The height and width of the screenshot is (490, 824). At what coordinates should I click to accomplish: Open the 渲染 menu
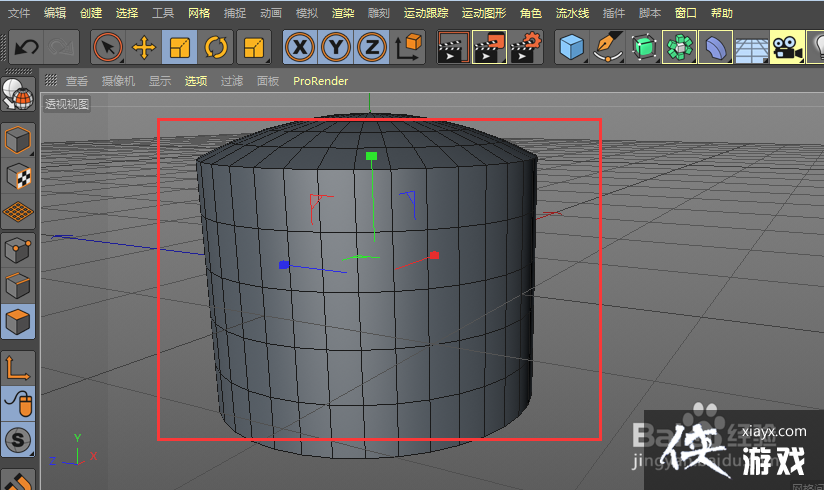click(343, 13)
